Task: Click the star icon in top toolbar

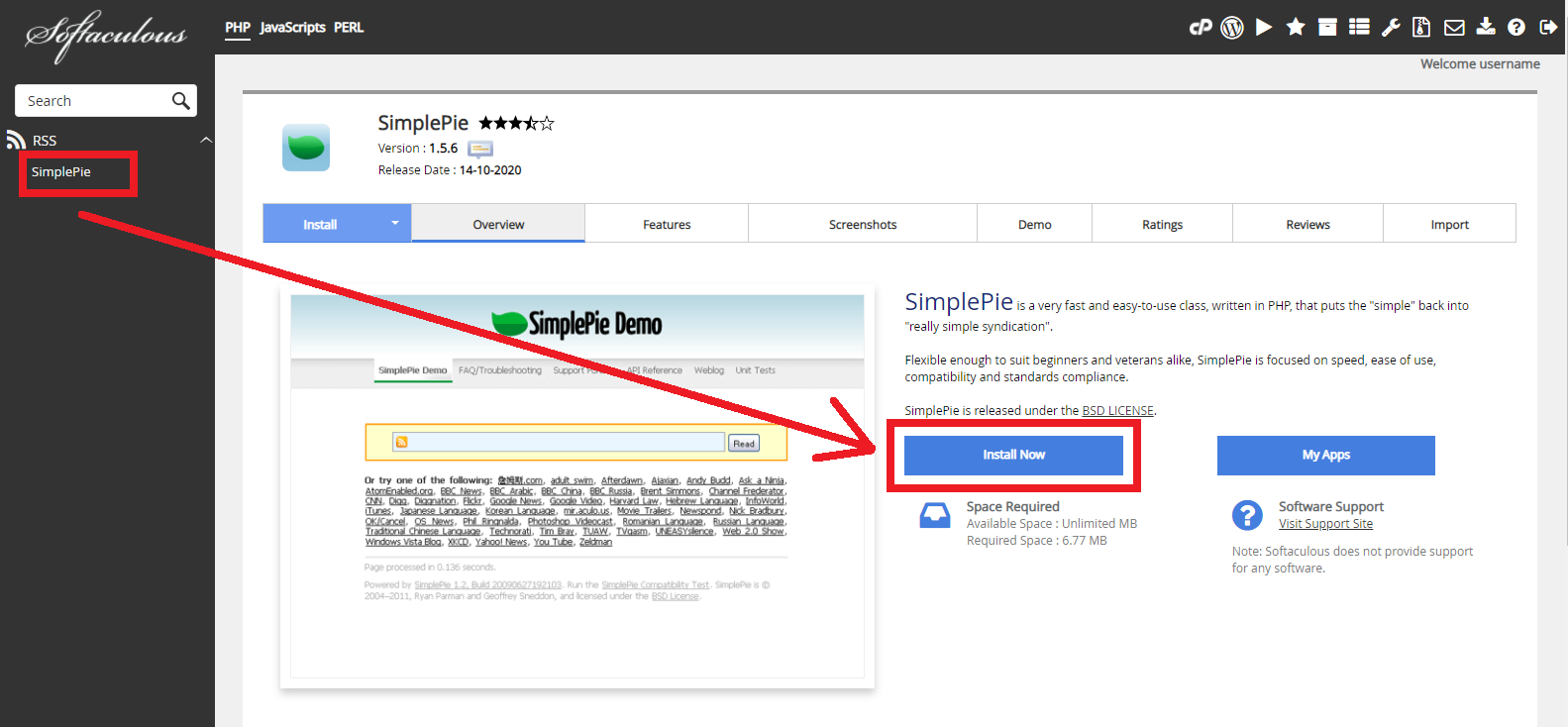Action: (x=1296, y=28)
